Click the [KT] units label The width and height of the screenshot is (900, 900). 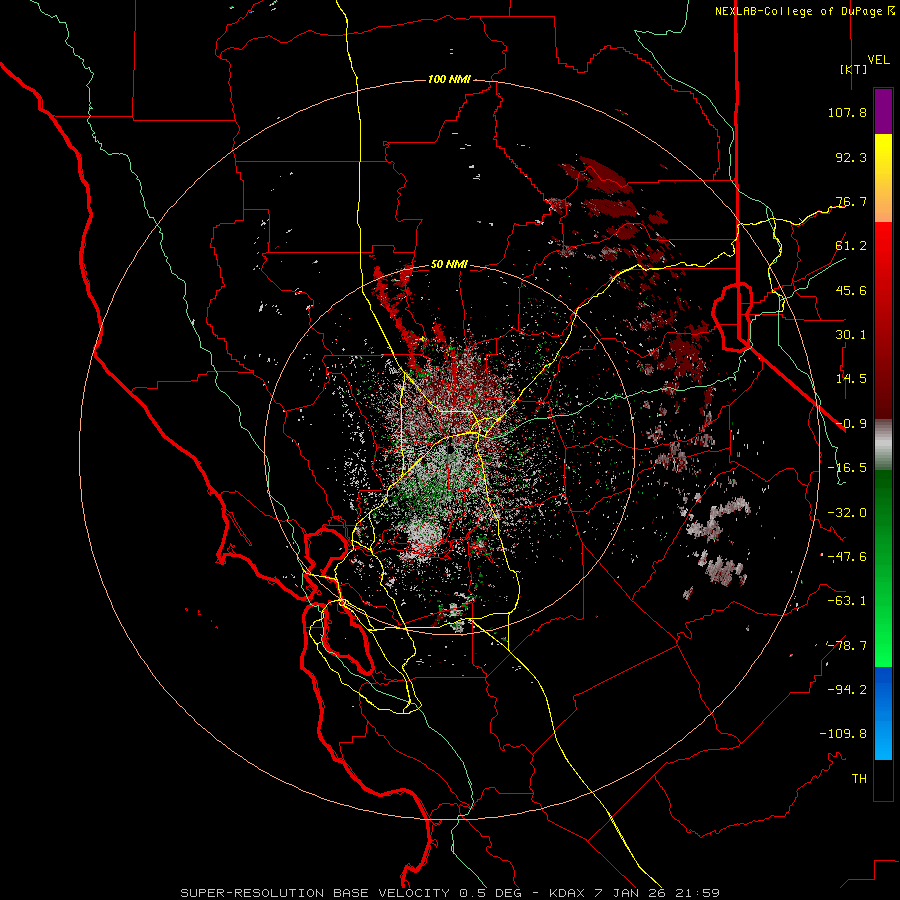click(854, 69)
